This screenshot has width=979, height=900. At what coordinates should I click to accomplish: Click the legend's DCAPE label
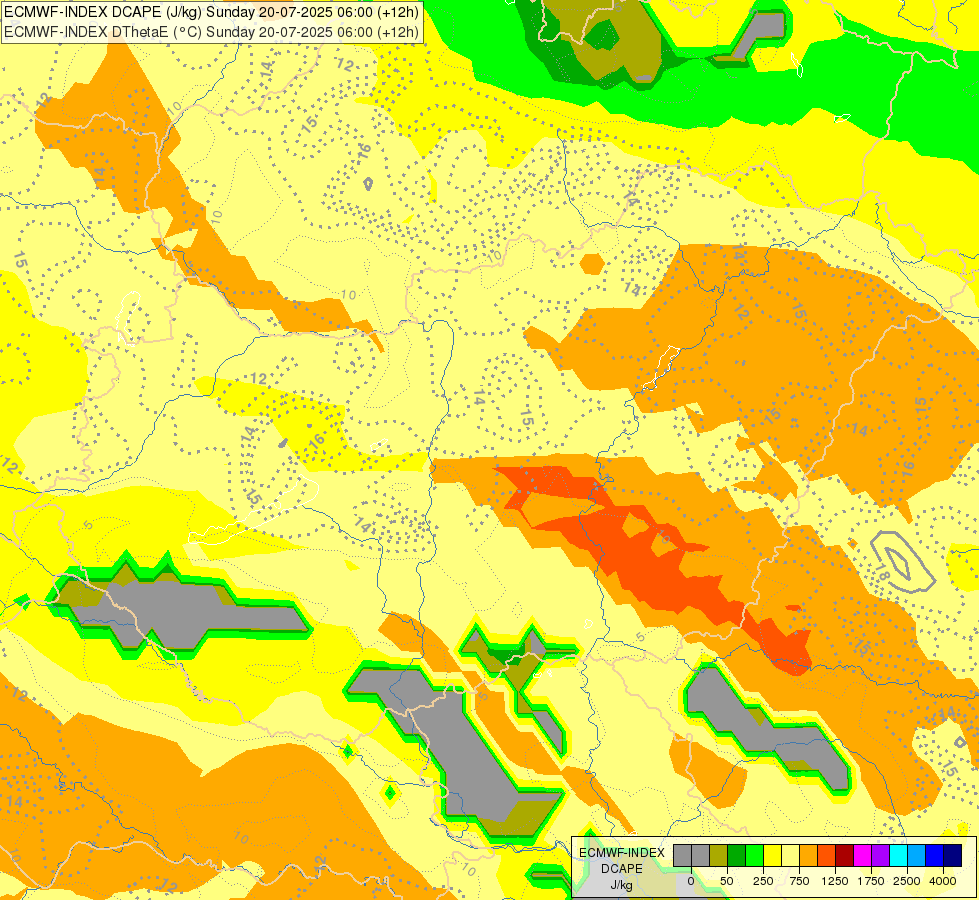[622, 869]
